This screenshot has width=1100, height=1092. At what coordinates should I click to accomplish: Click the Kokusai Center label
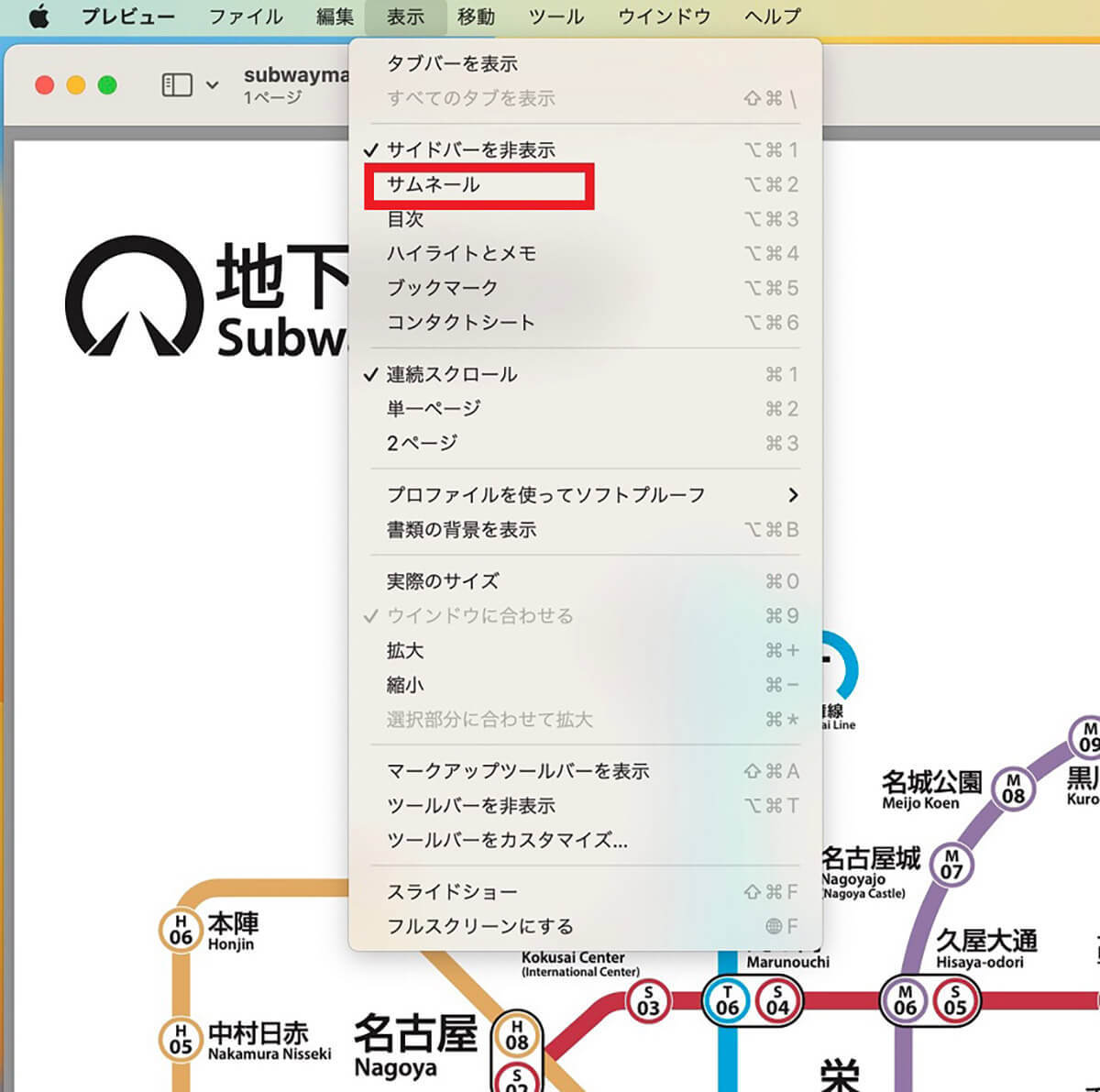[x=580, y=964]
